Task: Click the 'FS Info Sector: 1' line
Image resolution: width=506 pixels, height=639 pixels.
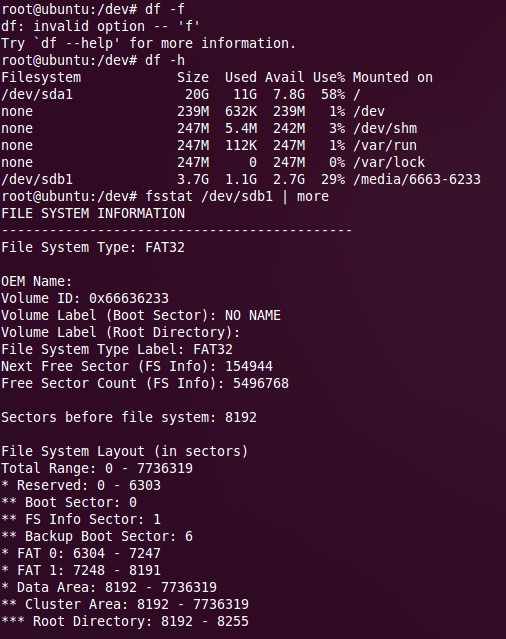Action: pyautogui.click(x=81, y=519)
